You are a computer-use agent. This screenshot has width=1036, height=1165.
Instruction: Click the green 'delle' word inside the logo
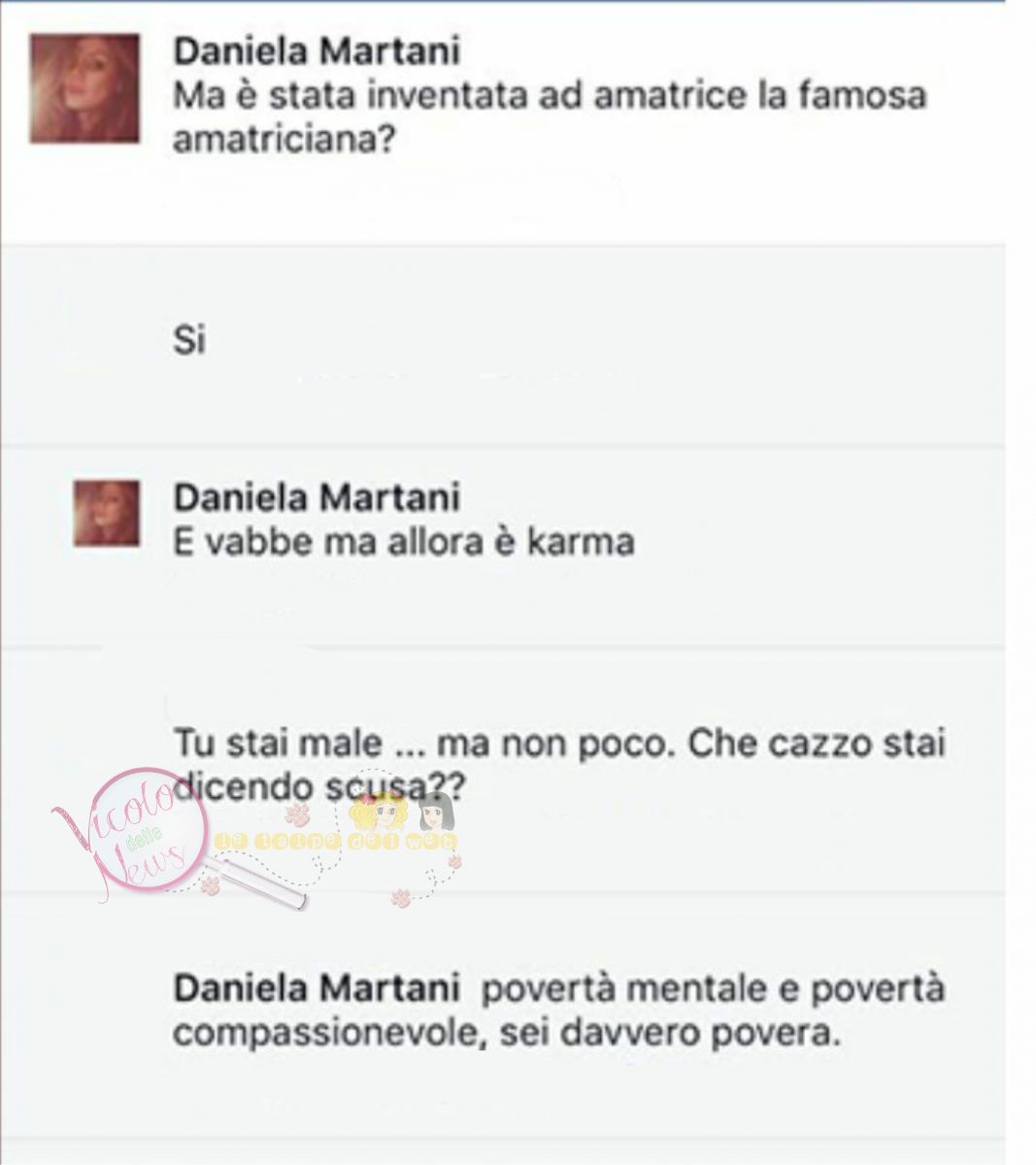(142, 838)
